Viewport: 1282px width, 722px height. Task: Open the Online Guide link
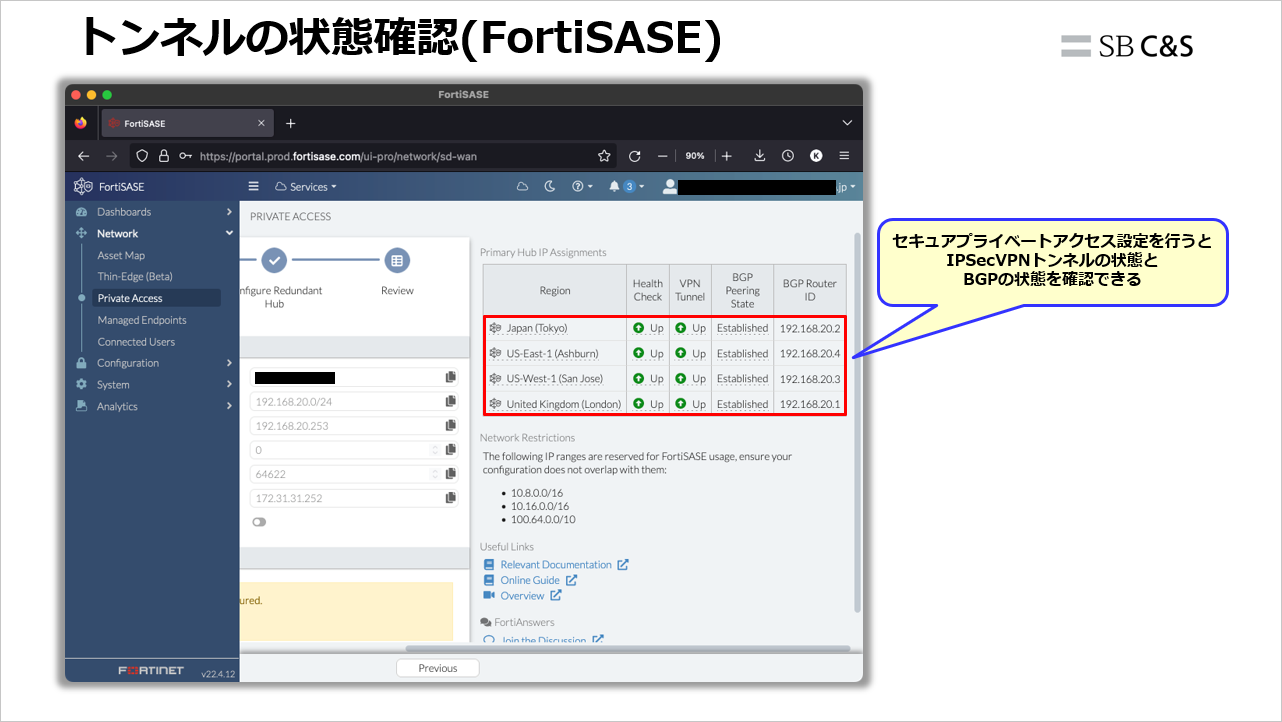[530, 580]
